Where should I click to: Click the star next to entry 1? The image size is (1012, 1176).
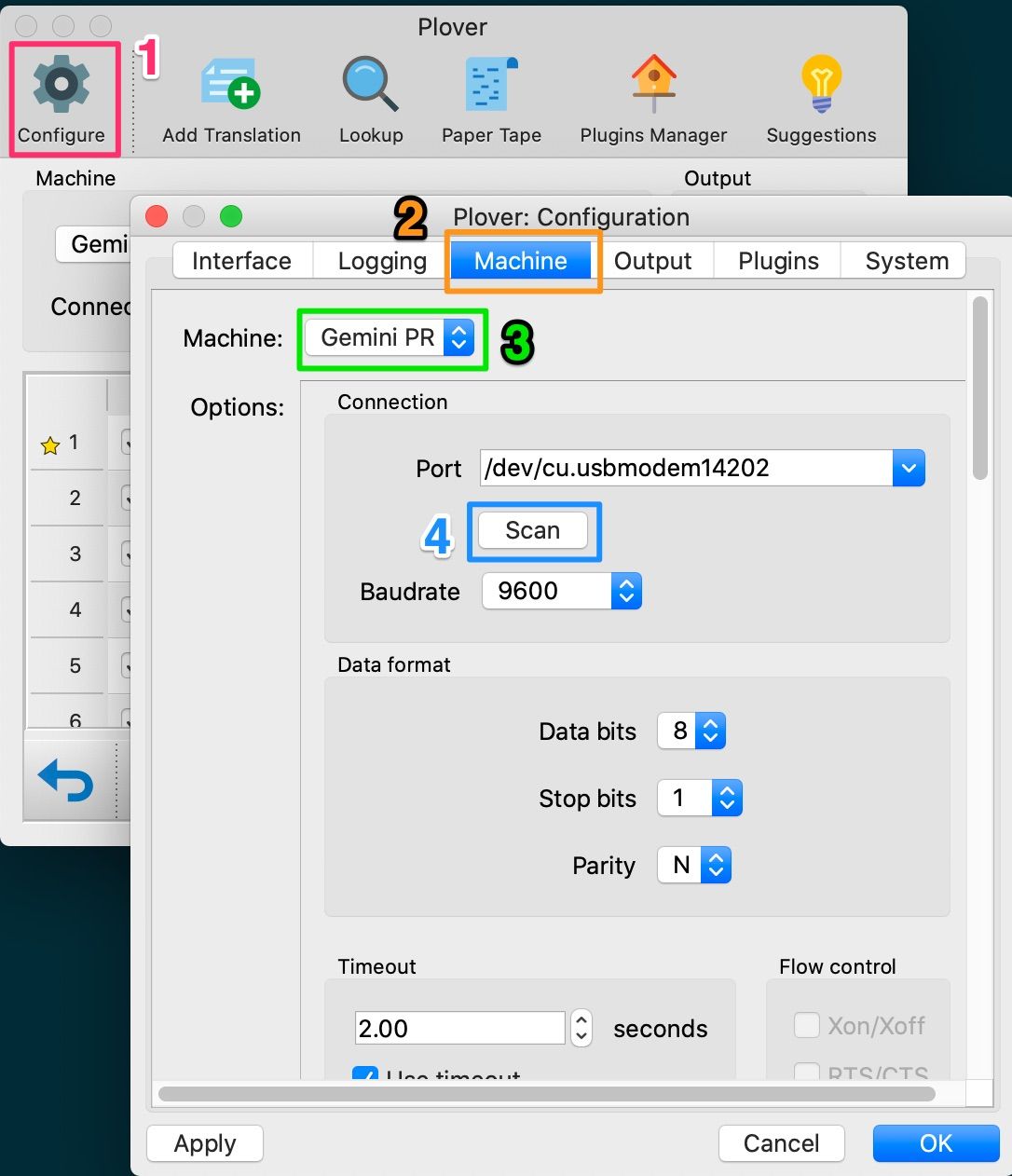coord(50,444)
